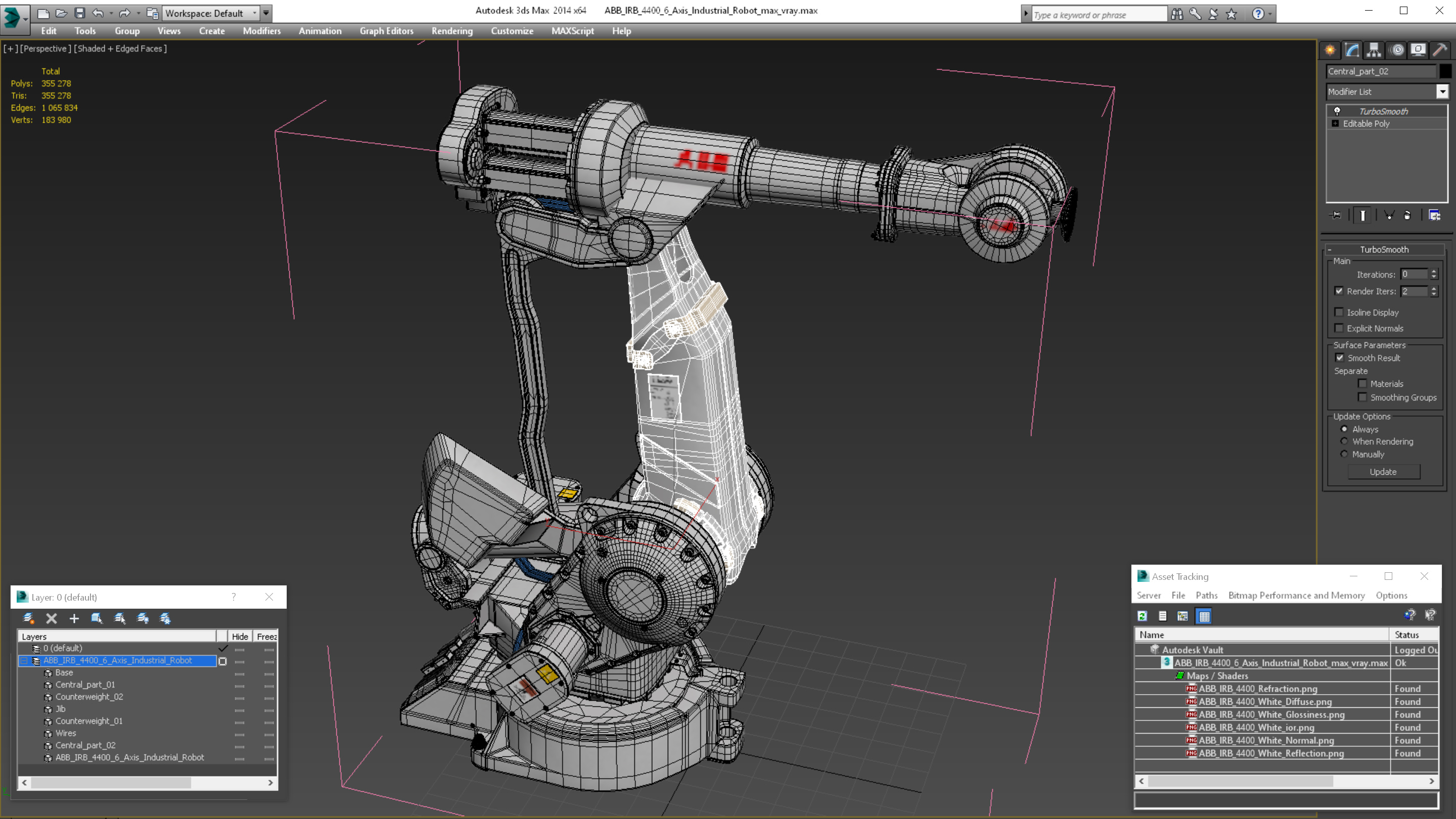Image resolution: width=1456 pixels, height=819 pixels.
Task: Click Table View icon in Asset Tracking toolbar
Action: 1204,616
